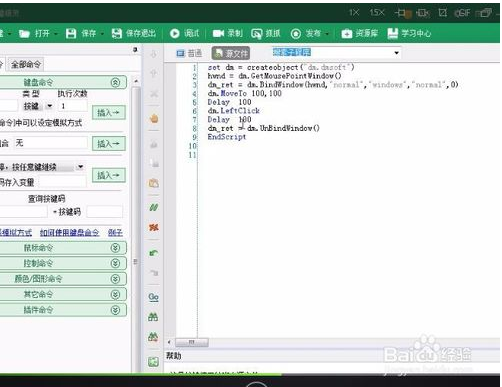Open the dropdown arrow next to 保存
This screenshot has height=387, width=502.
click(102, 34)
